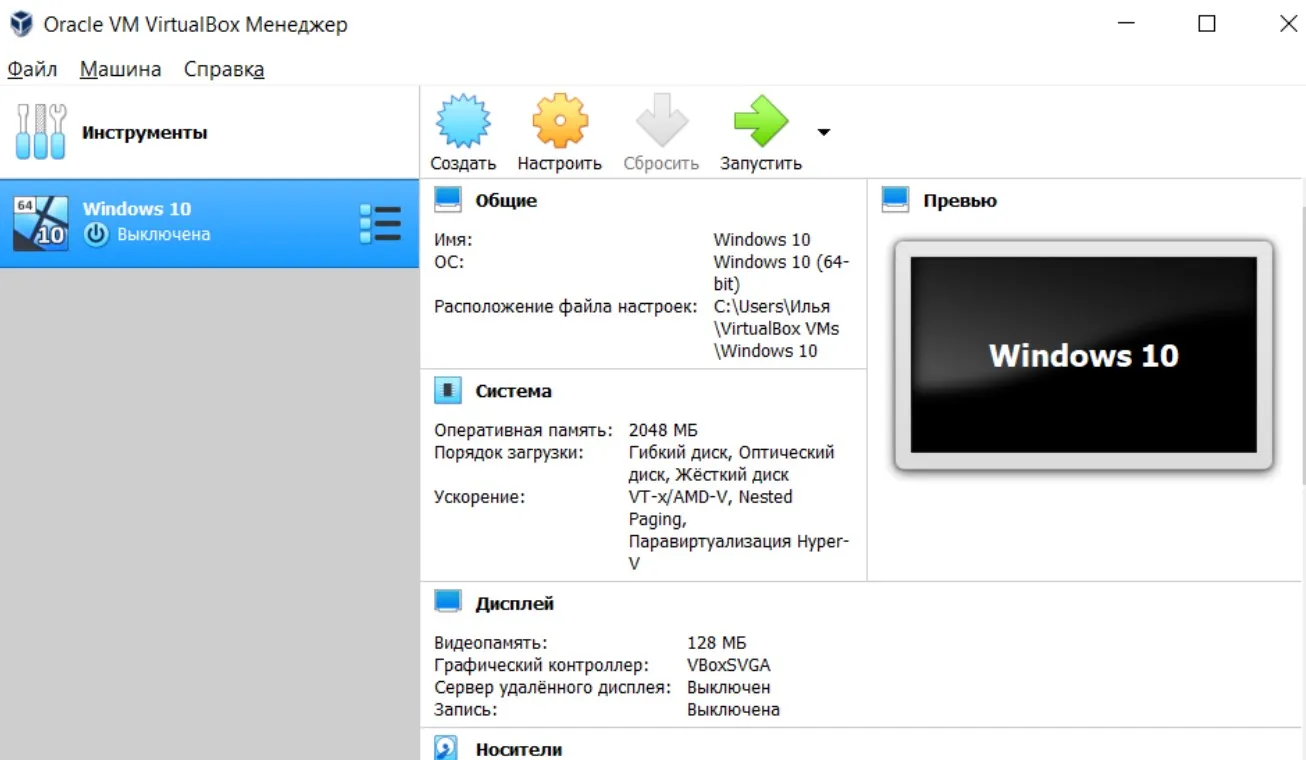Click the Ускорение label
1306x760 pixels.
pyautogui.click(x=479, y=497)
